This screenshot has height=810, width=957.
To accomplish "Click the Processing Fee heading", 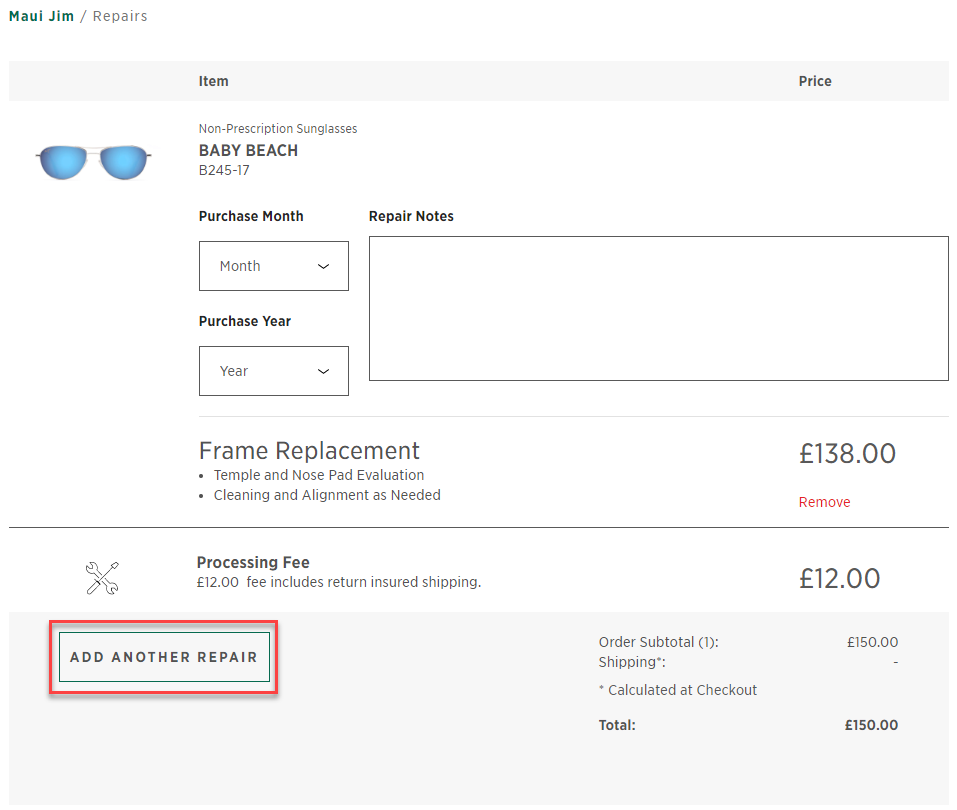I will [253, 562].
